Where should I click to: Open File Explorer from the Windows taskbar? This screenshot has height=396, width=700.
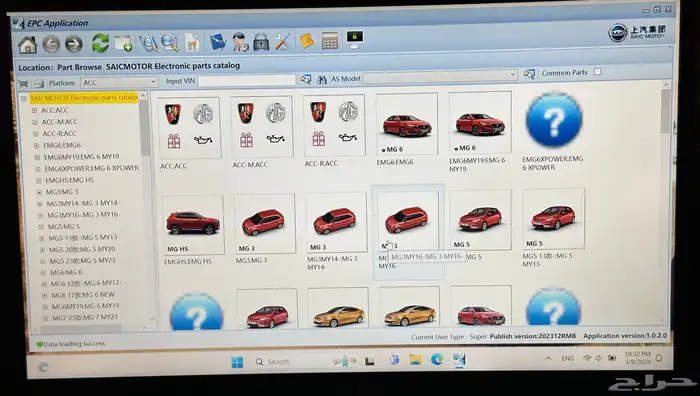tap(415, 360)
